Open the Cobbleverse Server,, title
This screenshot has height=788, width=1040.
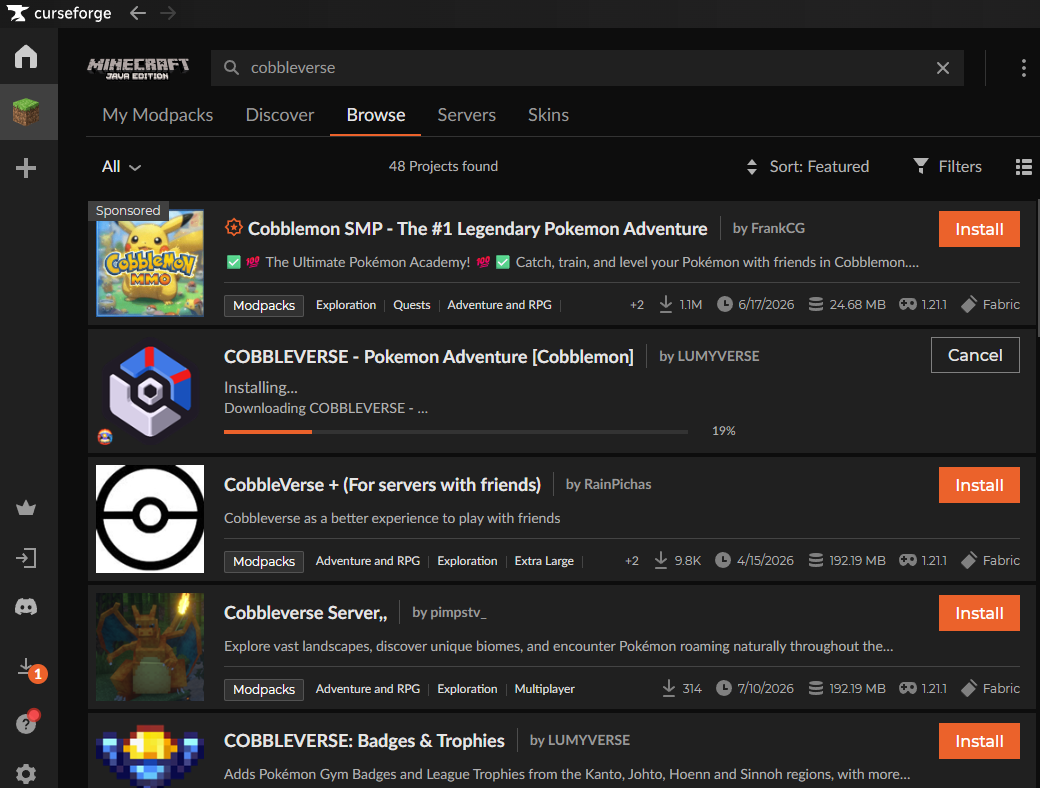coord(306,613)
